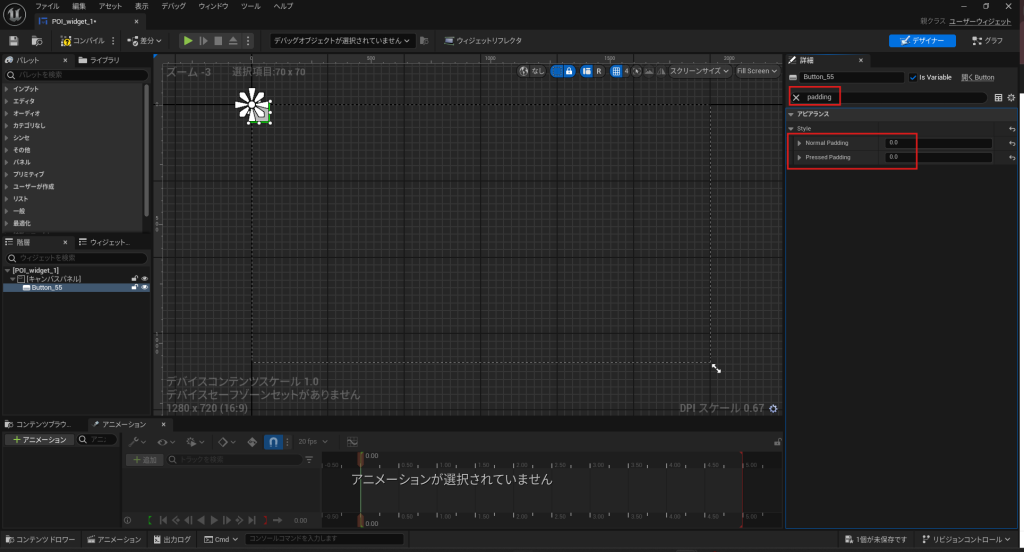This screenshot has width=1024, height=552.
Task: Click the DPI scale settings gear
Action: tap(773, 408)
